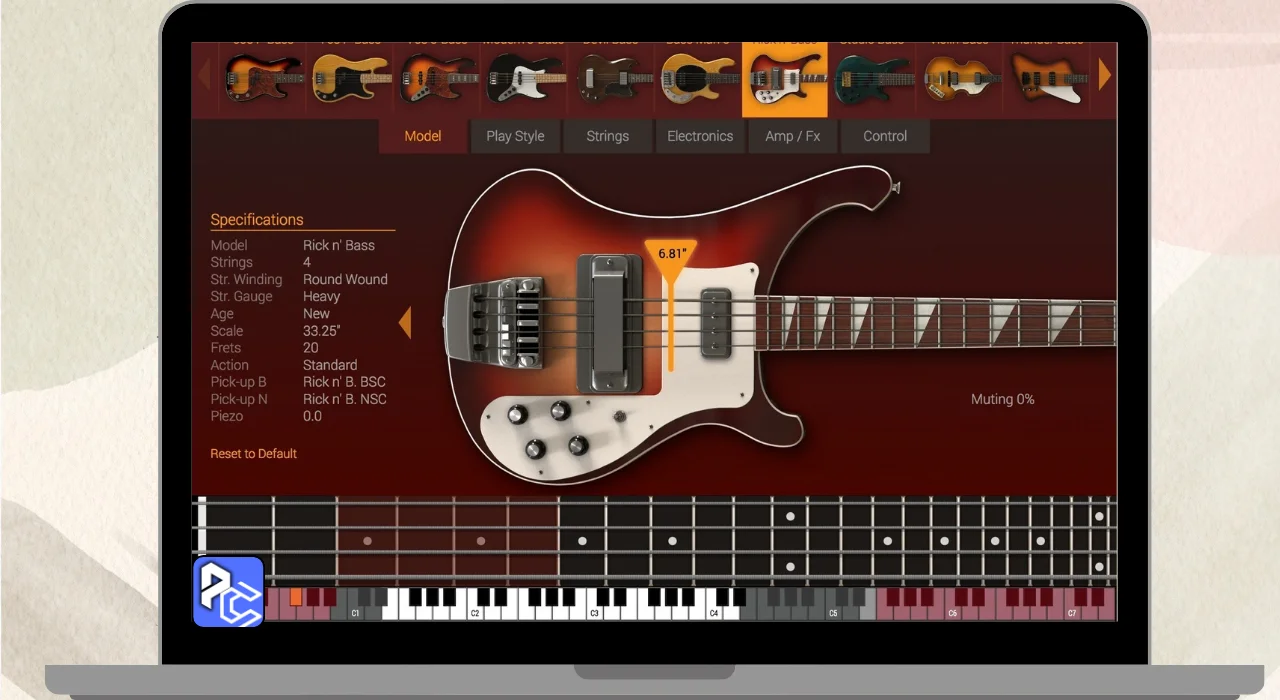1280x700 pixels.
Task: Choose the blonde yellow P-Bass thumbnail
Action: 350,77
